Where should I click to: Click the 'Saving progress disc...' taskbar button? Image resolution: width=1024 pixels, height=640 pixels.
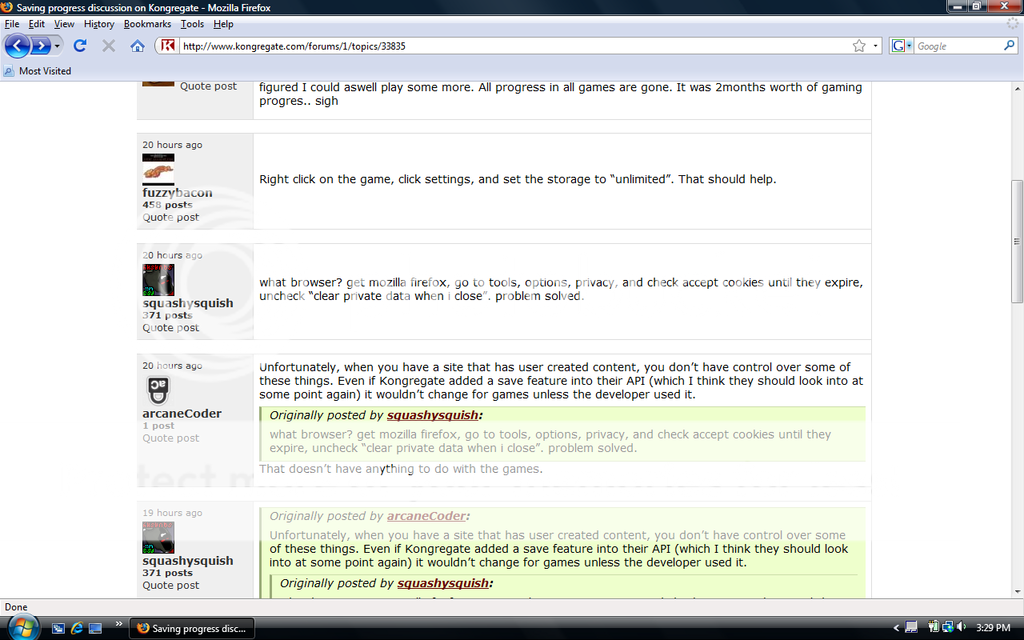[x=192, y=628]
